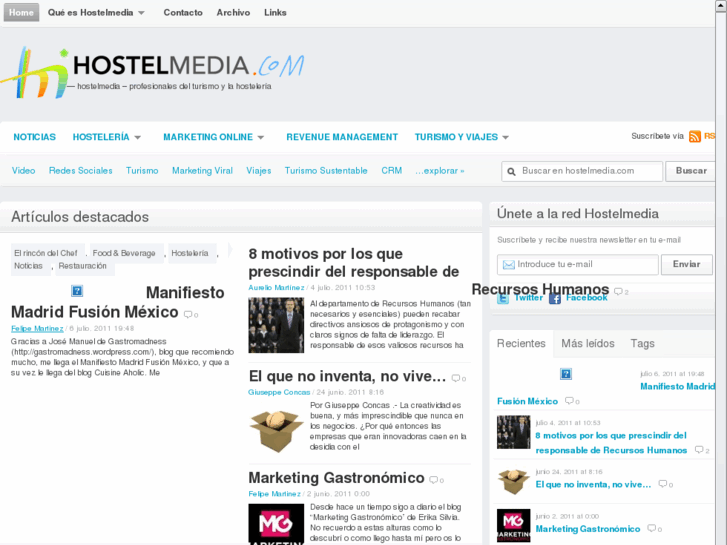The width and height of the screenshot is (727, 545).
Task: Click comment bubble after El que no inventa headline
Action: (456, 378)
